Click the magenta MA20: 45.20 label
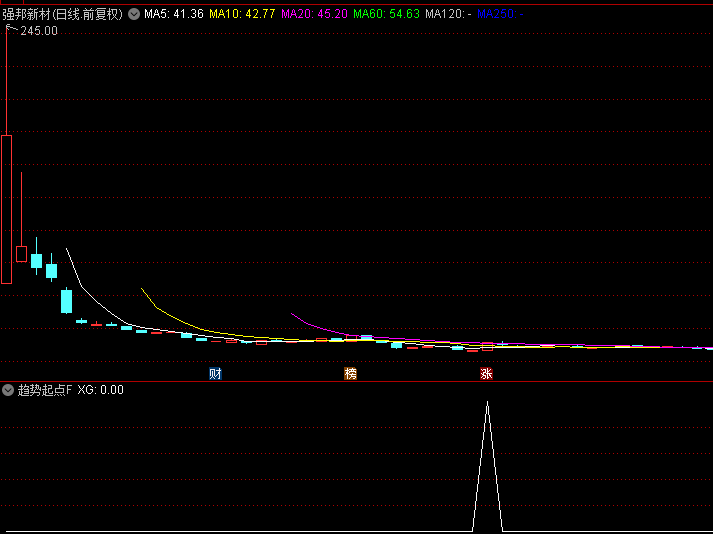Viewport: 713px width, 534px height. [314, 15]
